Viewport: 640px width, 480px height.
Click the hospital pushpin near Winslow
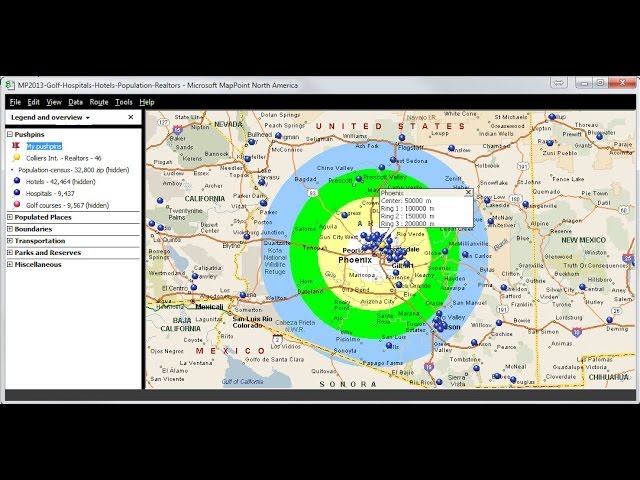tap(451, 148)
